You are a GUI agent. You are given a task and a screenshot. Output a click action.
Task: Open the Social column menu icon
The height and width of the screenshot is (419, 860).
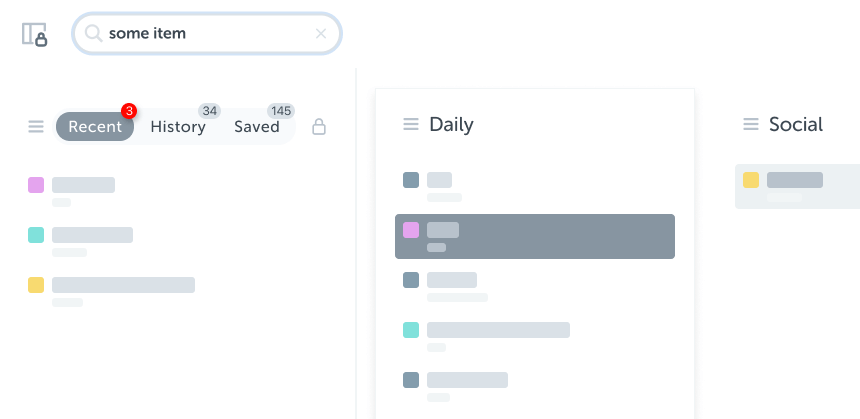751,125
